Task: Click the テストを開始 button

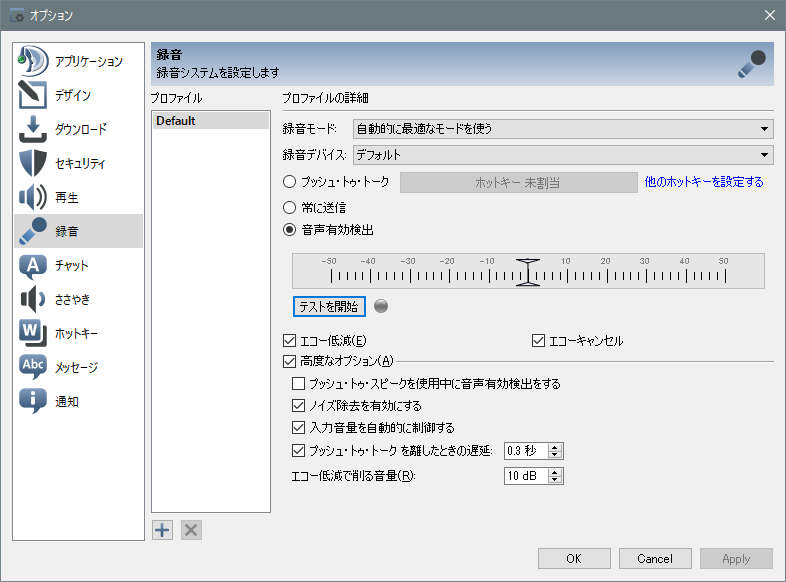Action: (x=329, y=306)
